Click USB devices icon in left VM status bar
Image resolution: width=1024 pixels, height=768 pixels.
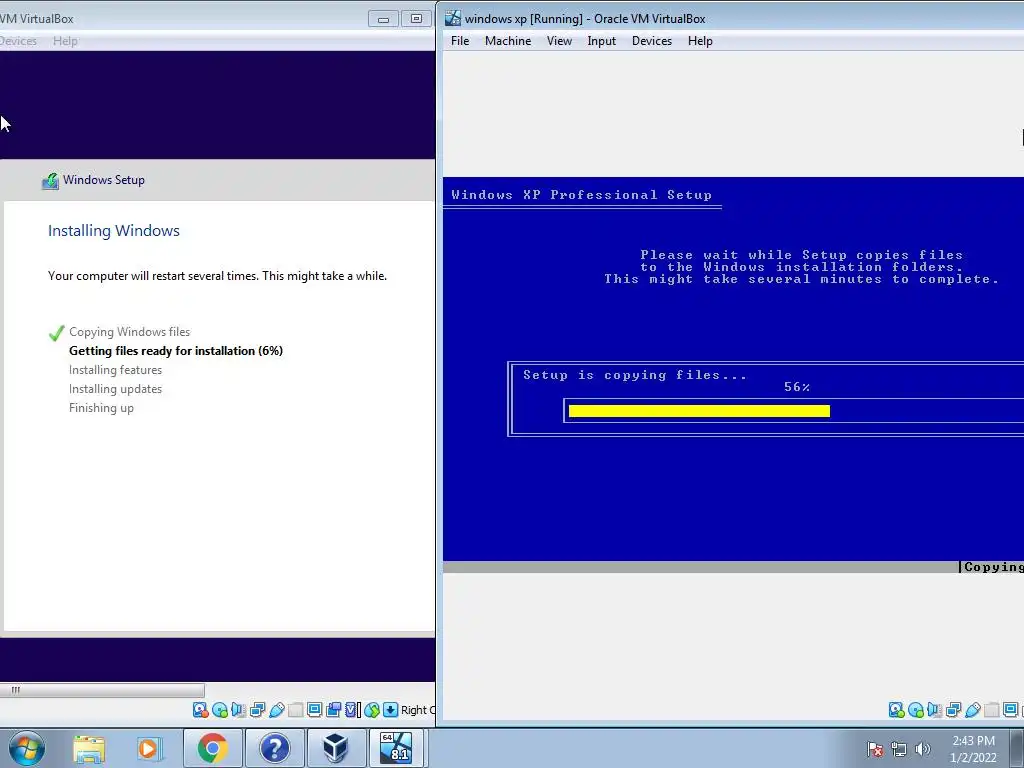click(276, 710)
